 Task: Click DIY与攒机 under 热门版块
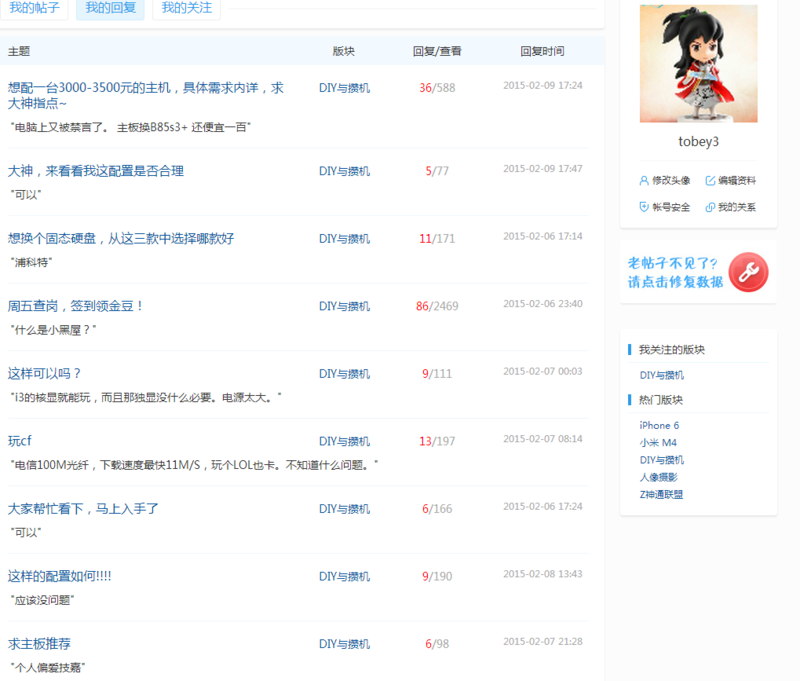coord(662,460)
